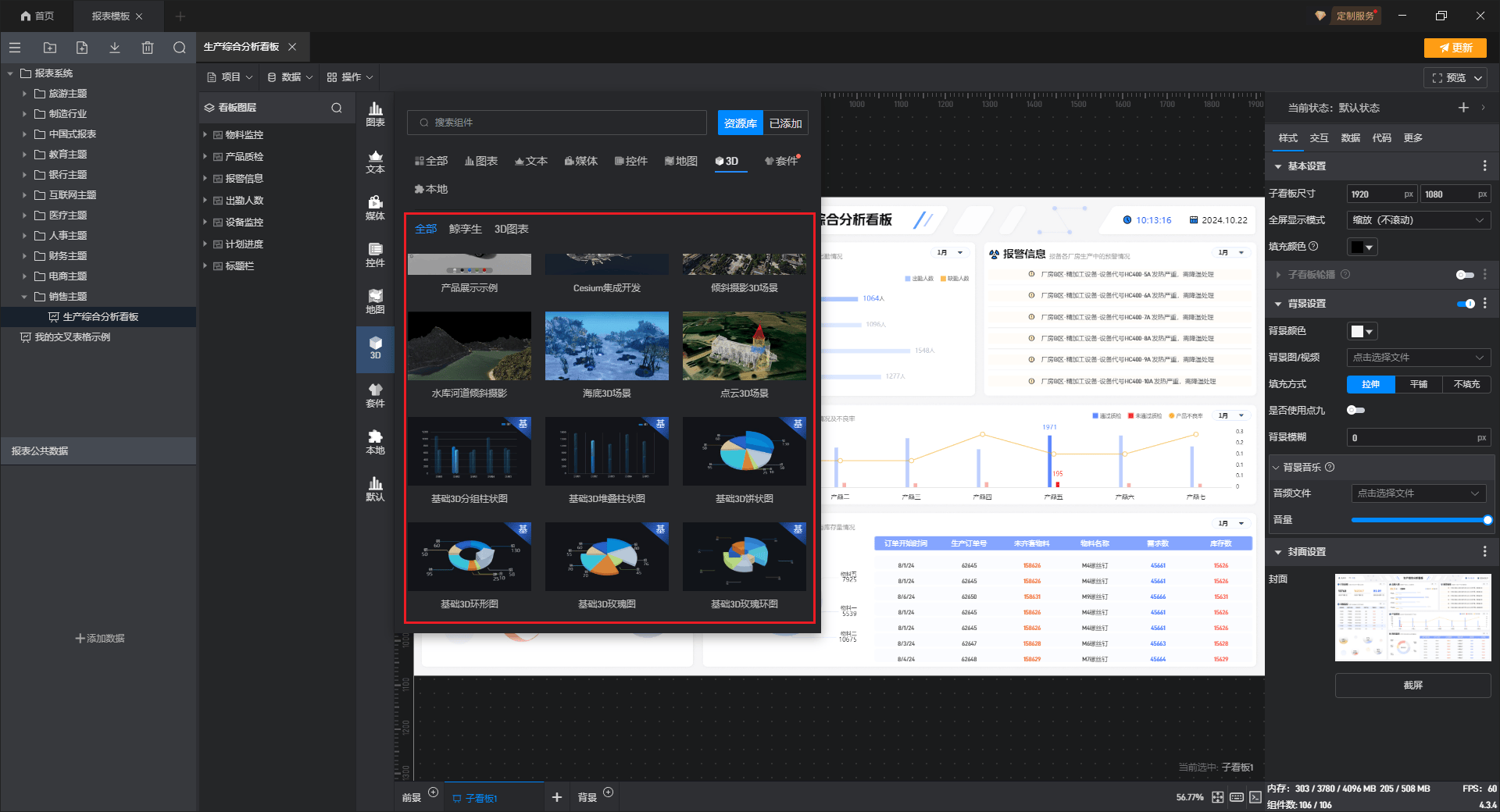
Task: Expand the 旅游主题 folder
Action: point(24,94)
